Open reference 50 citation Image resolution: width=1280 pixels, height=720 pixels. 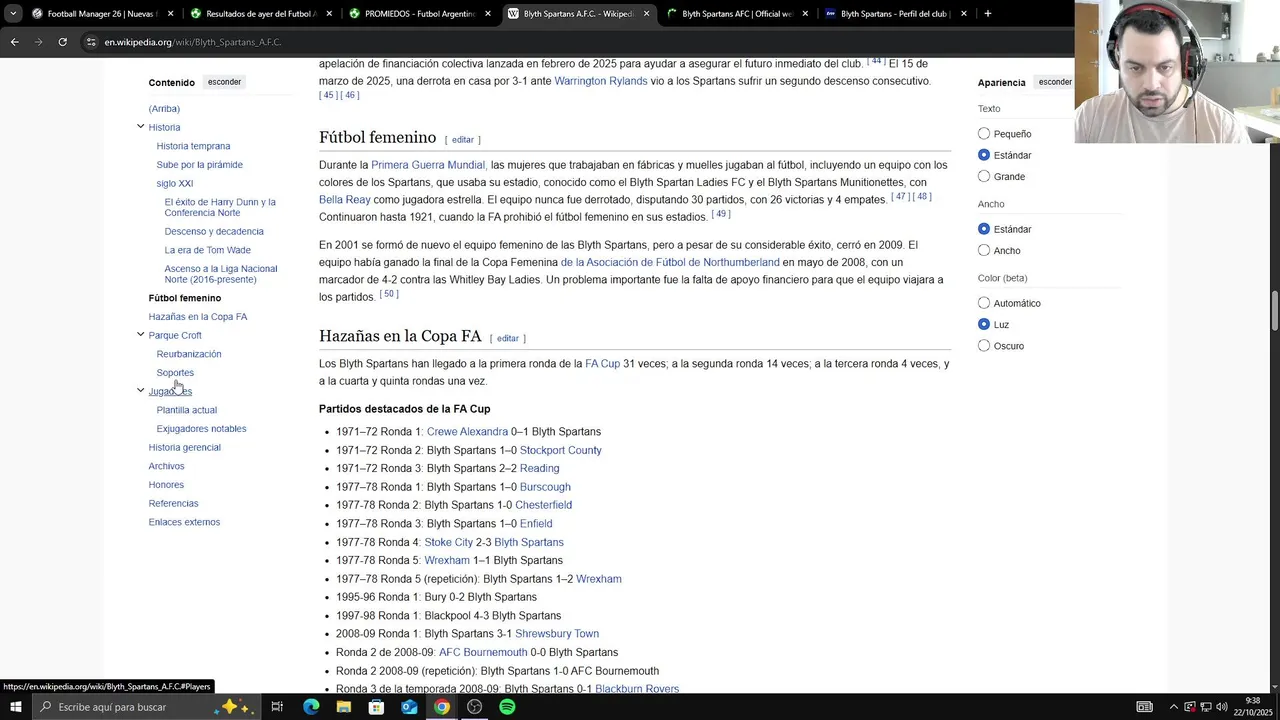(388, 294)
